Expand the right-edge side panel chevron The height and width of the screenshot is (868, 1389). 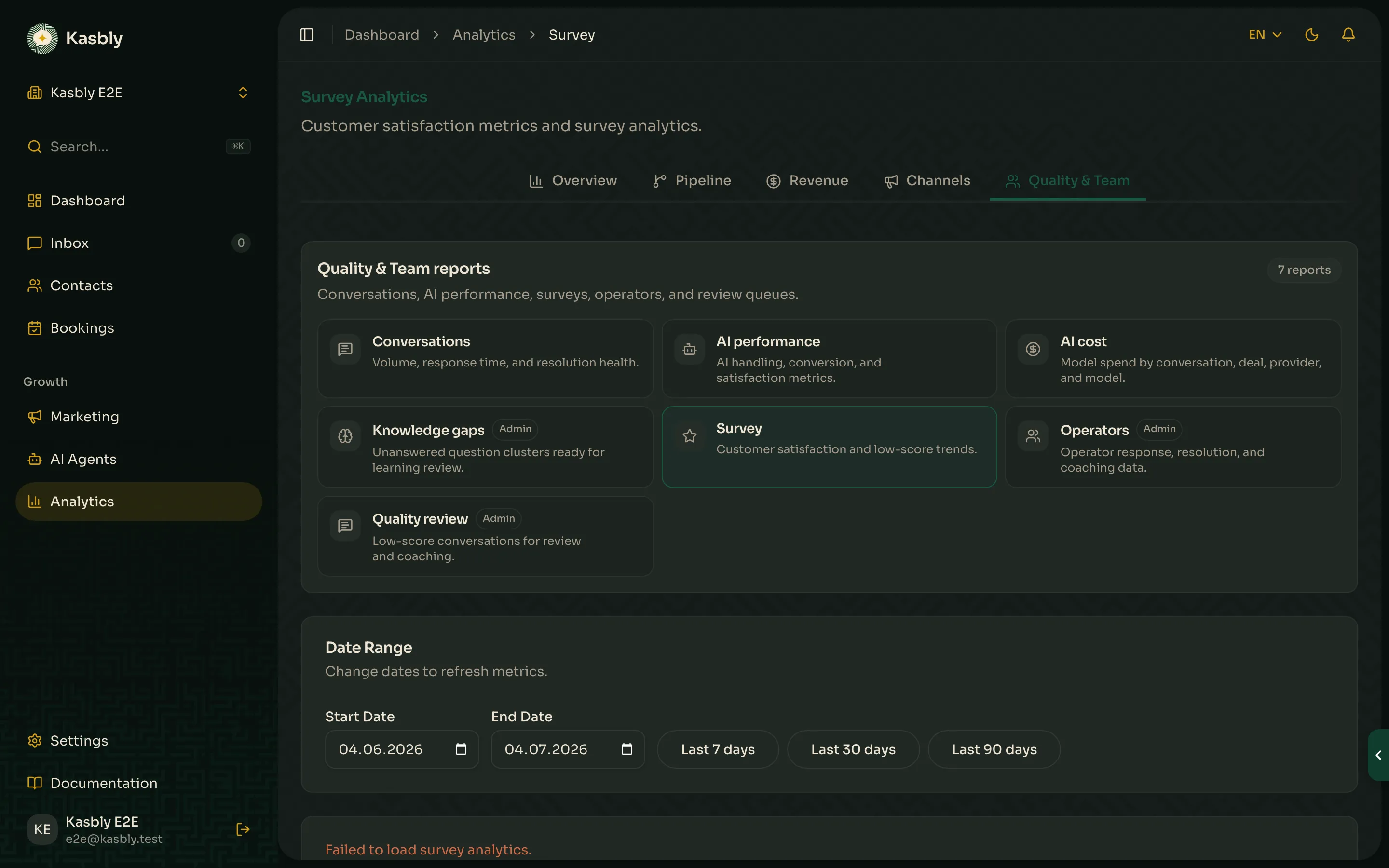(1378, 756)
